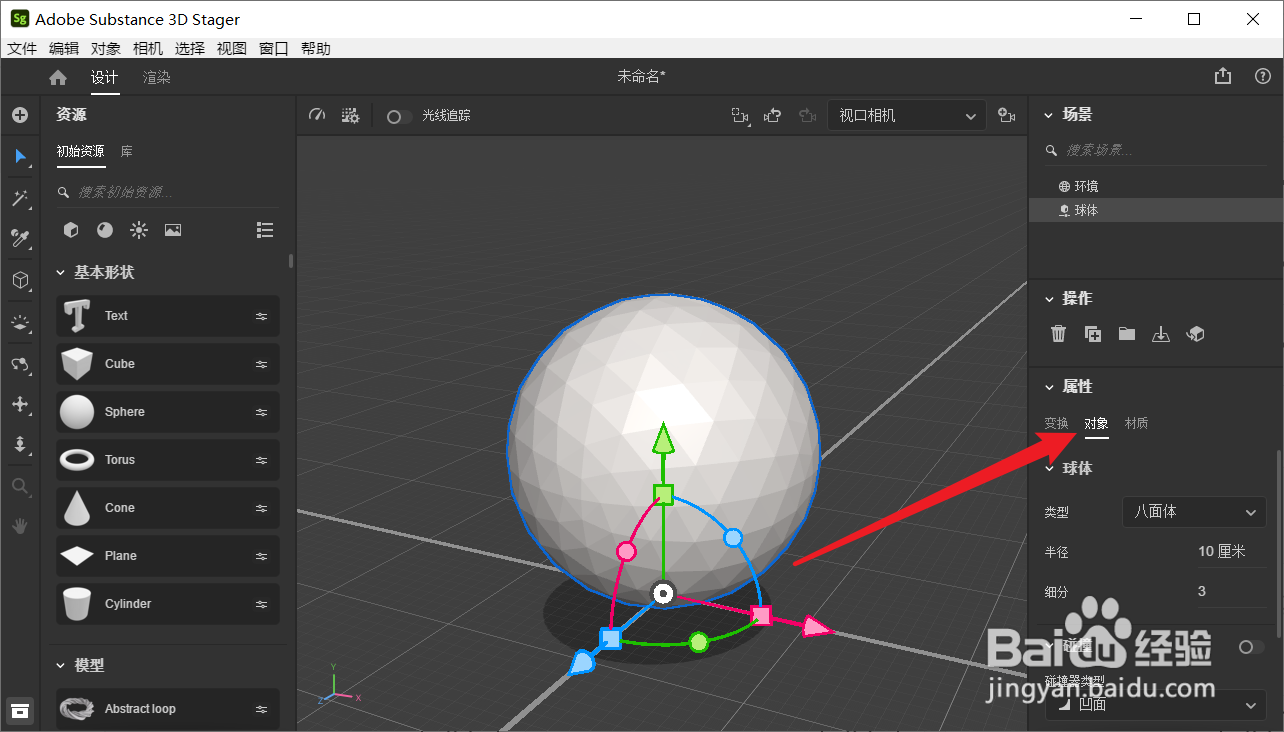The width and height of the screenshot is (1284, 732).
Task: Collapse the 球体 properties section
Action: click(x=1049, y=469)
